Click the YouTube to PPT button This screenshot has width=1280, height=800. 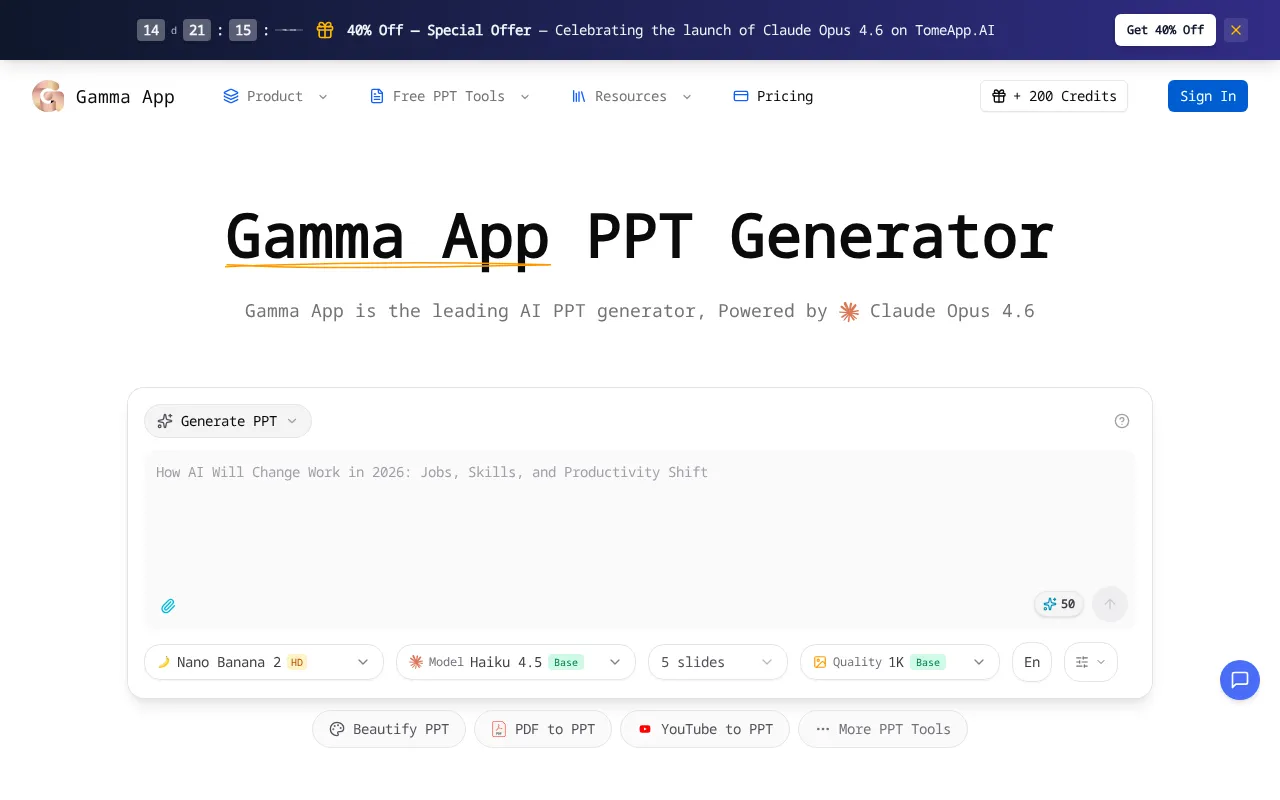point(705,729)
